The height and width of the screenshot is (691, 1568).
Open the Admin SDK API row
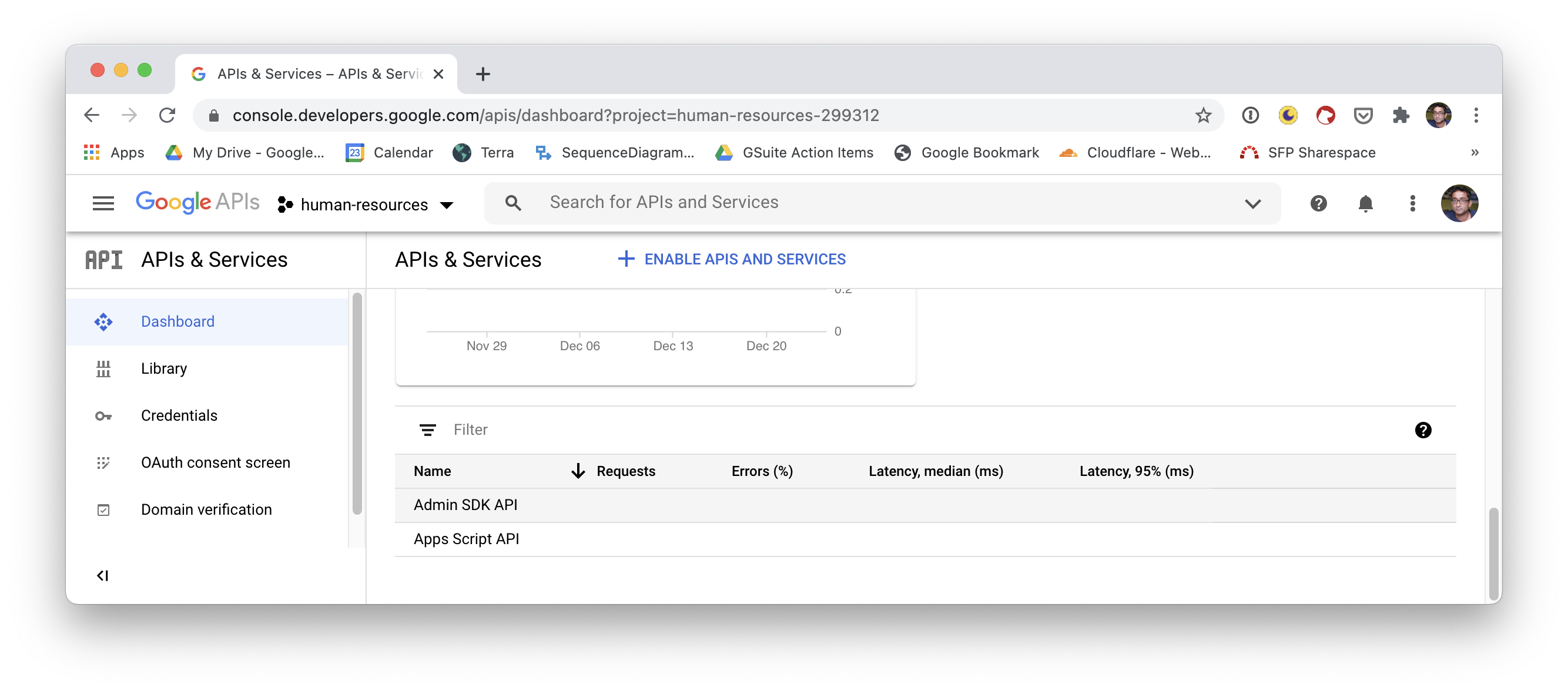pyautogui.click(x=465, y=505)
